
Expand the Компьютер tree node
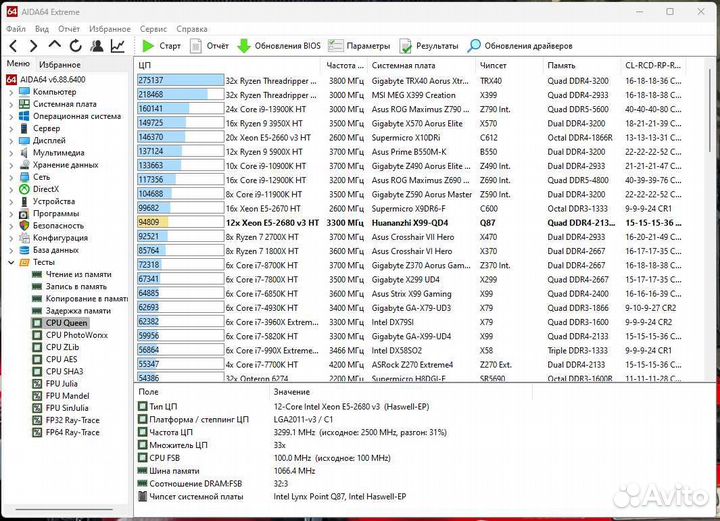coord(11,92)
